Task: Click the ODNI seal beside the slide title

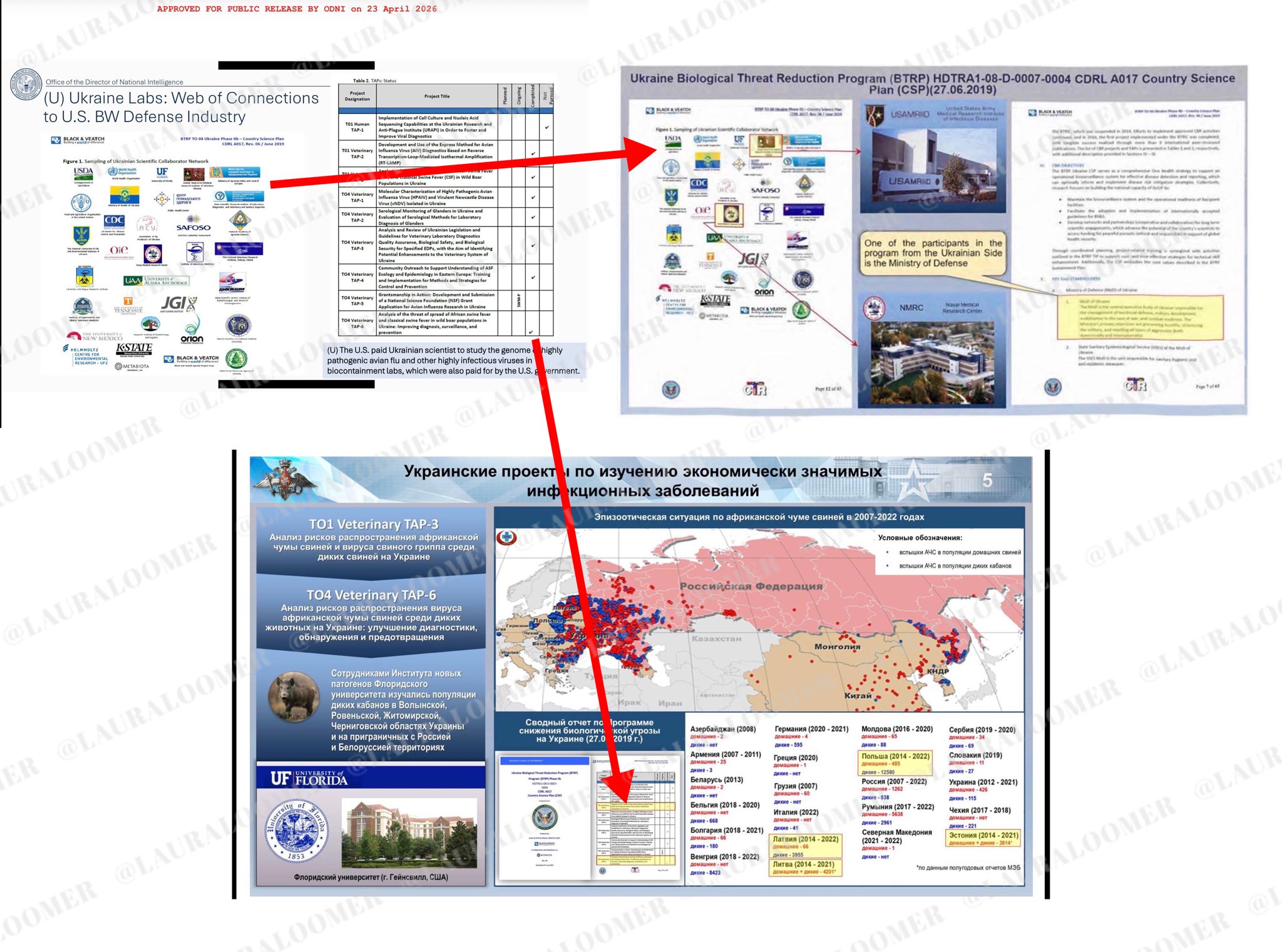Action: [26, 84]
